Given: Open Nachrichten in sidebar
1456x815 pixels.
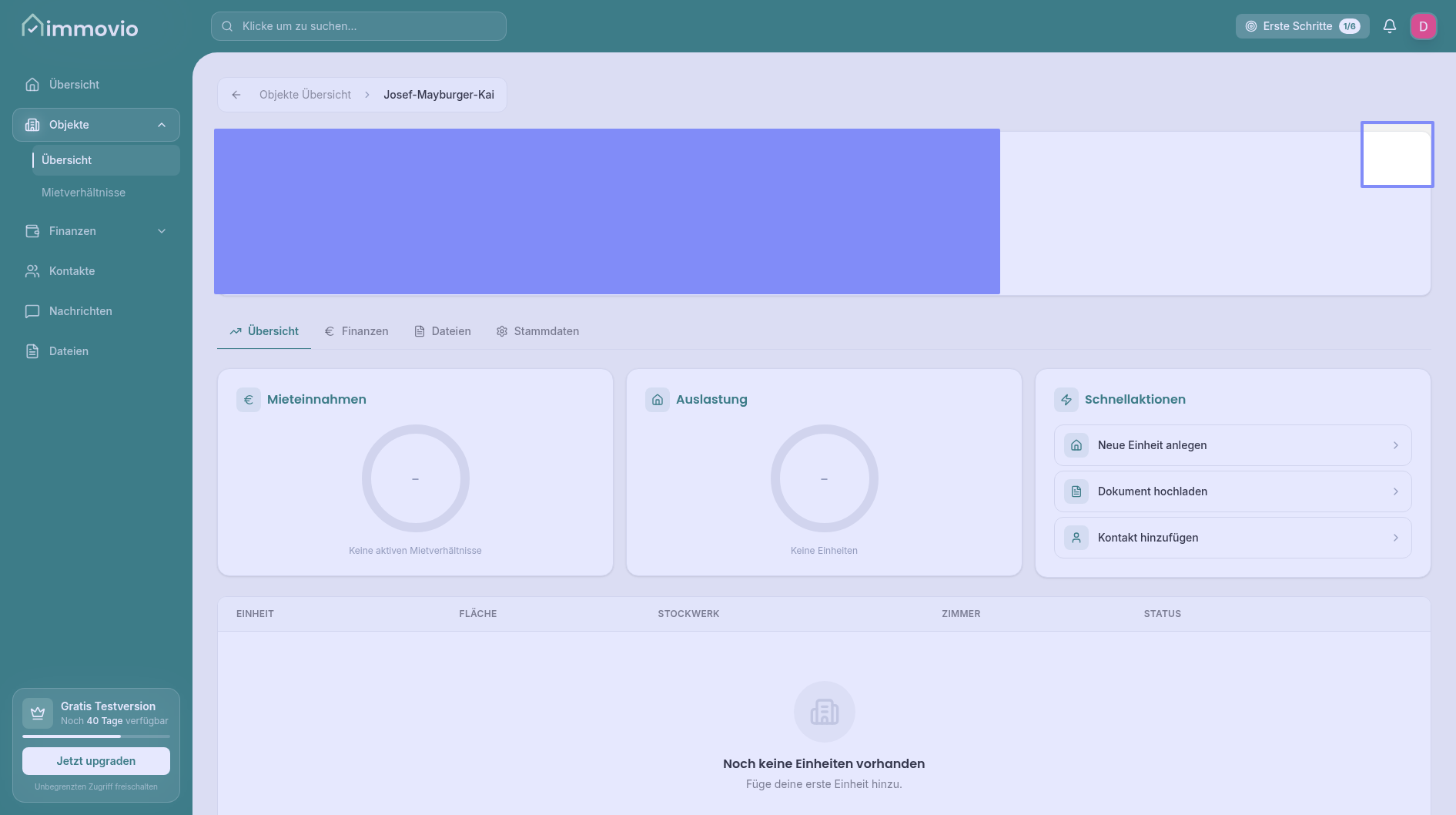Looking at the screenshot, I should coord(80,311).
